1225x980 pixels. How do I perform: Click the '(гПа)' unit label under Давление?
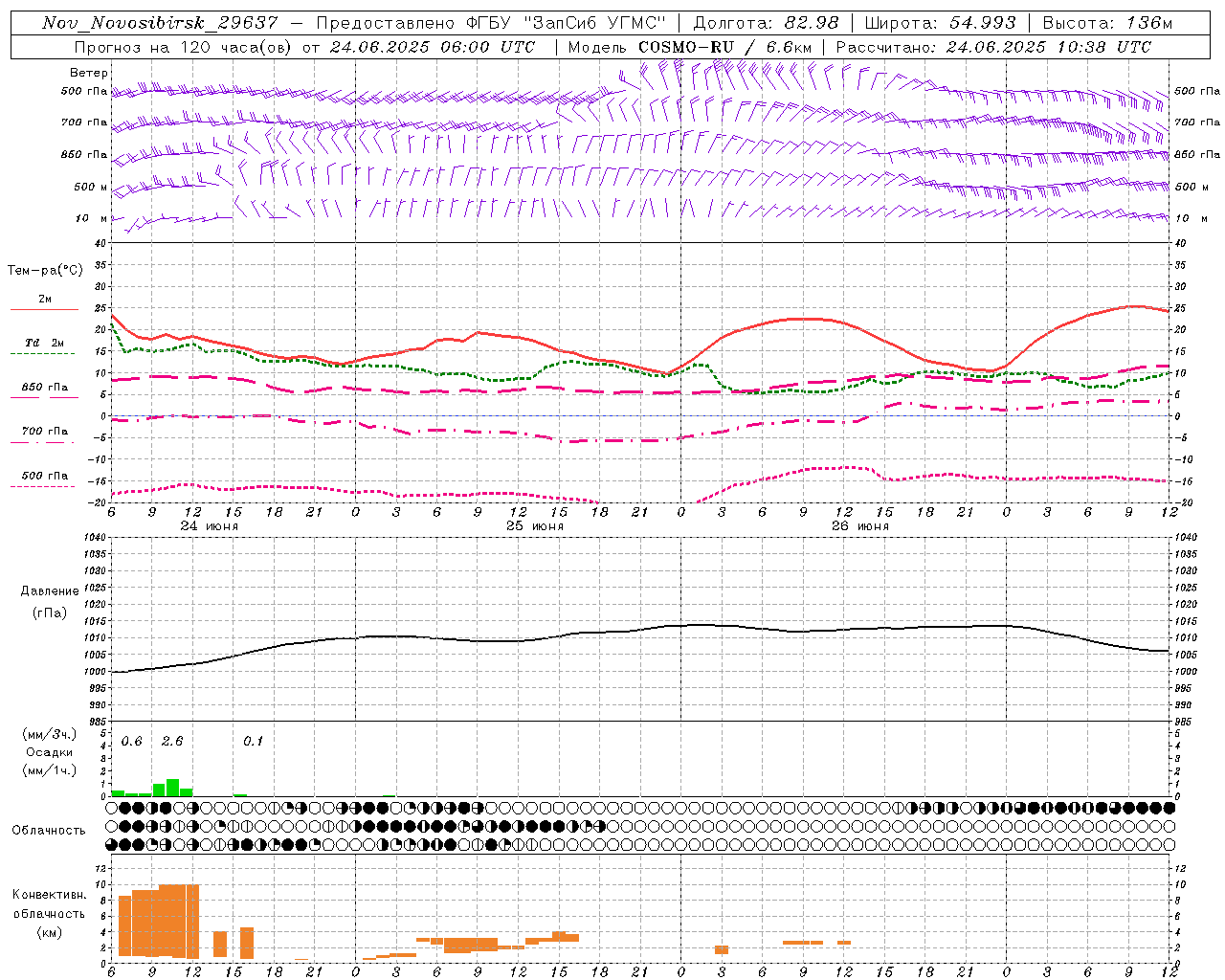(x=50, y=612)
